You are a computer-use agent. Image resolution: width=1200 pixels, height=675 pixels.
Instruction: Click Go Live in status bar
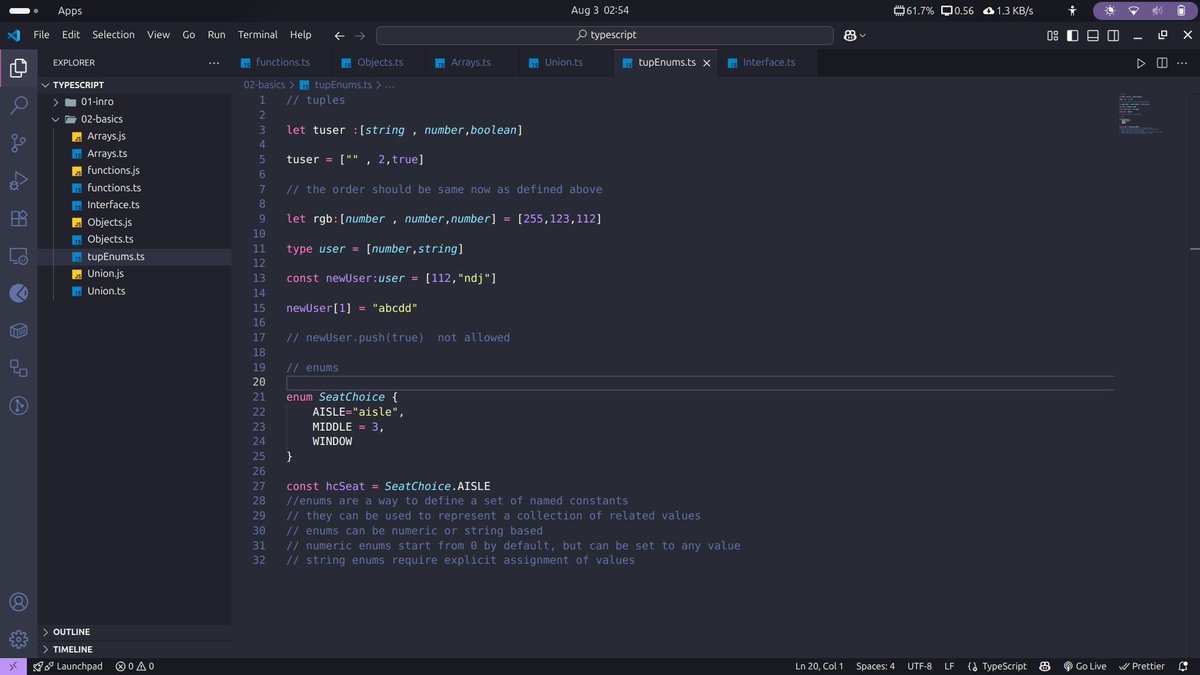(x=1084, y=666)
